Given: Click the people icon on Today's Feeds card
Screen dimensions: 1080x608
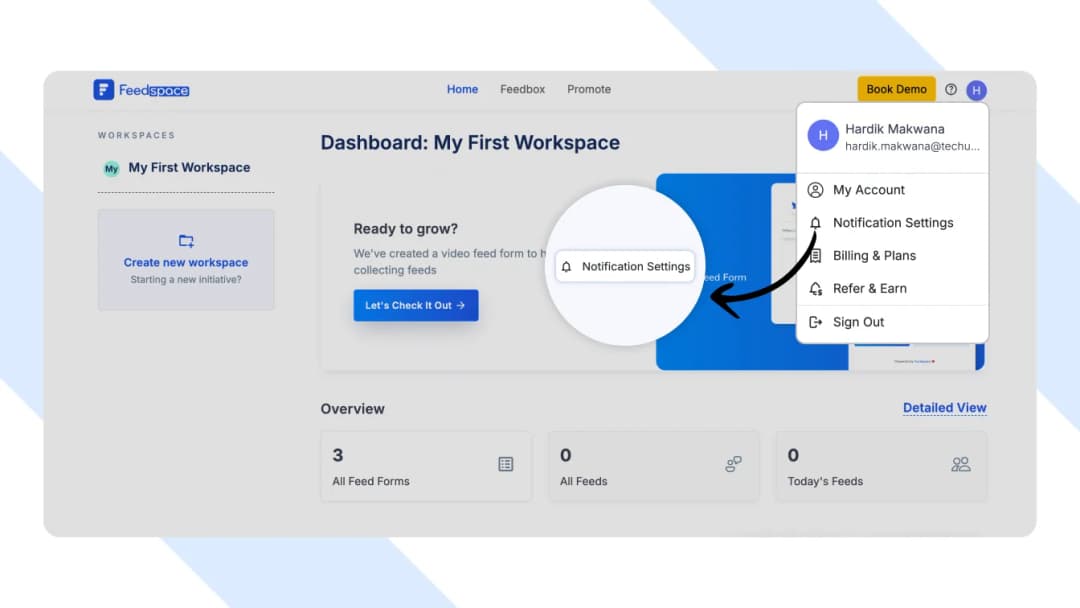Looking at the screenshot, I should pos(961,465).
